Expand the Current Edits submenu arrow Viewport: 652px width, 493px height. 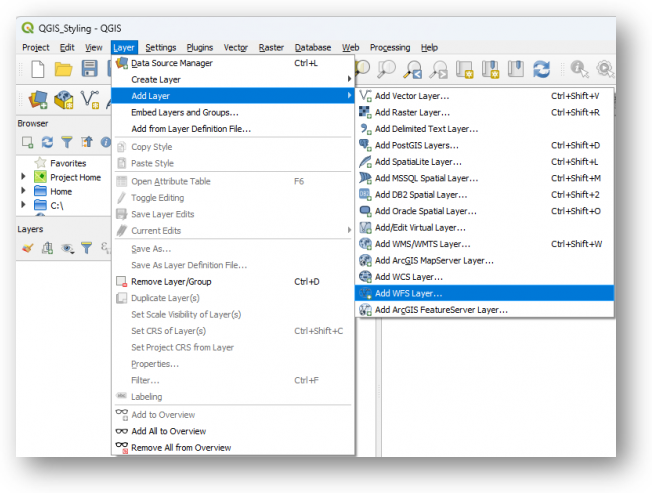tap(349, 230)
